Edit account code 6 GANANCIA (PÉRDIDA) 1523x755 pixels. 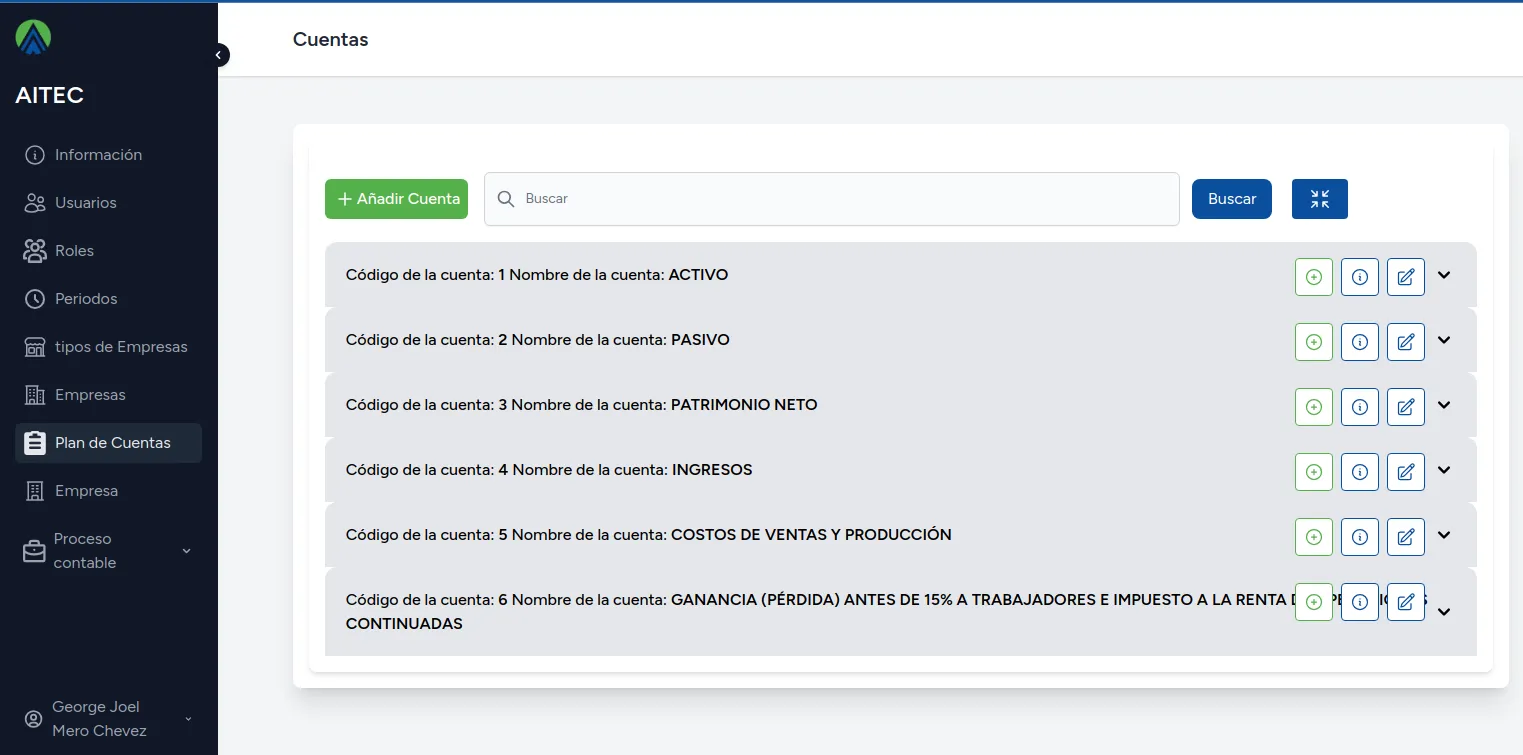tap(1406, 602)
